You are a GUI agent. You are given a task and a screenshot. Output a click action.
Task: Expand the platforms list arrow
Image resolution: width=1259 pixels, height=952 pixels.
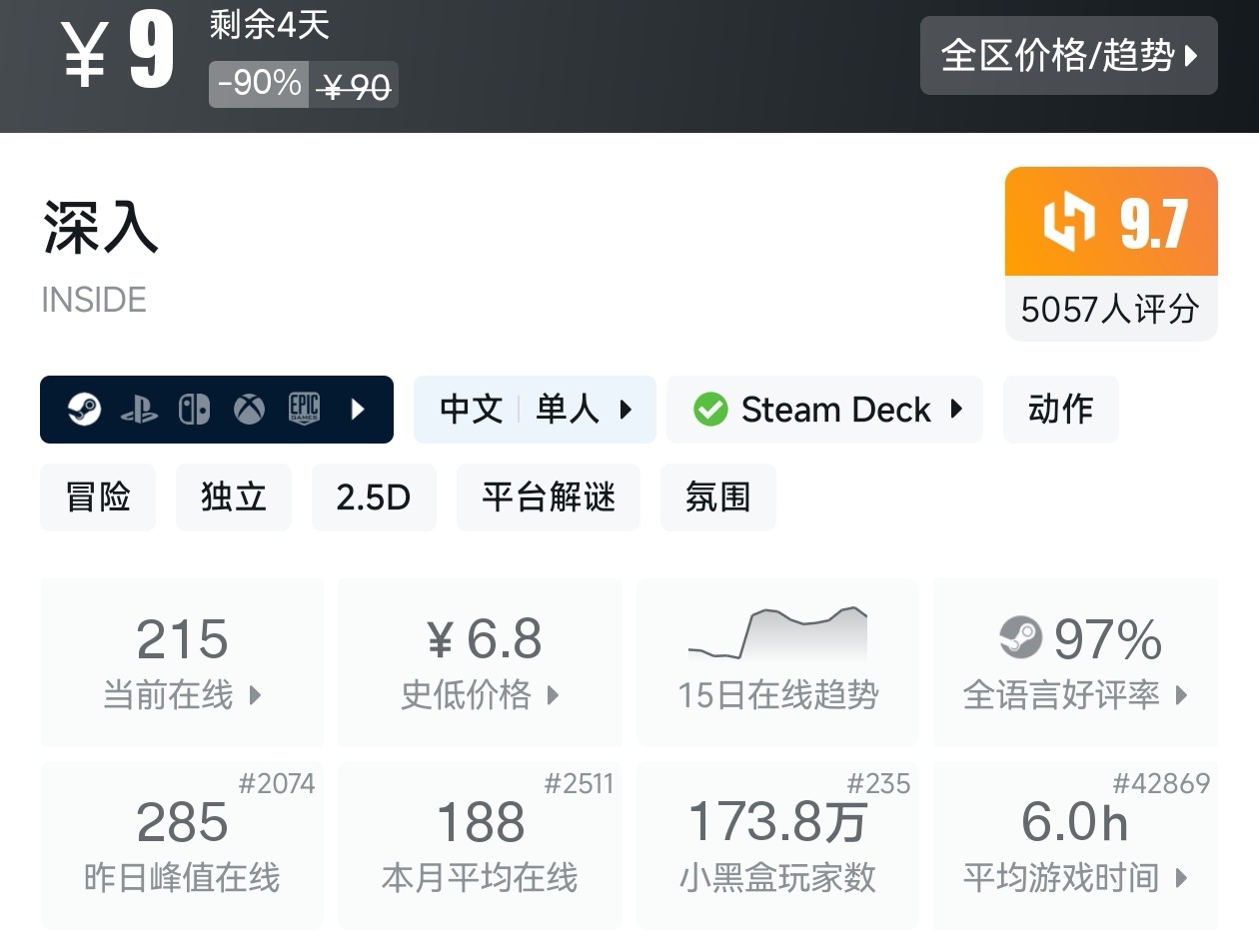point(358,410)
